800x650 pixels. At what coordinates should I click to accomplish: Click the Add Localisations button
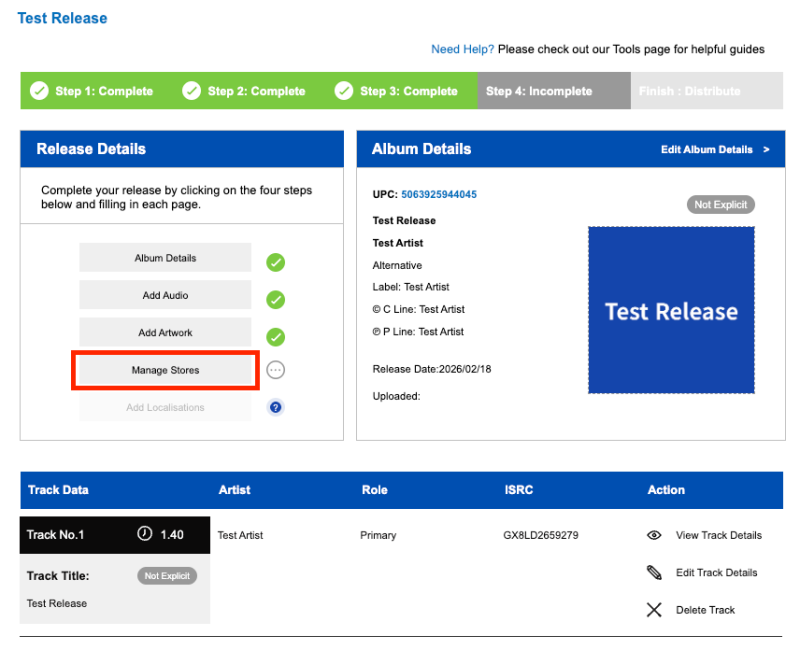[x=165, y=407]
